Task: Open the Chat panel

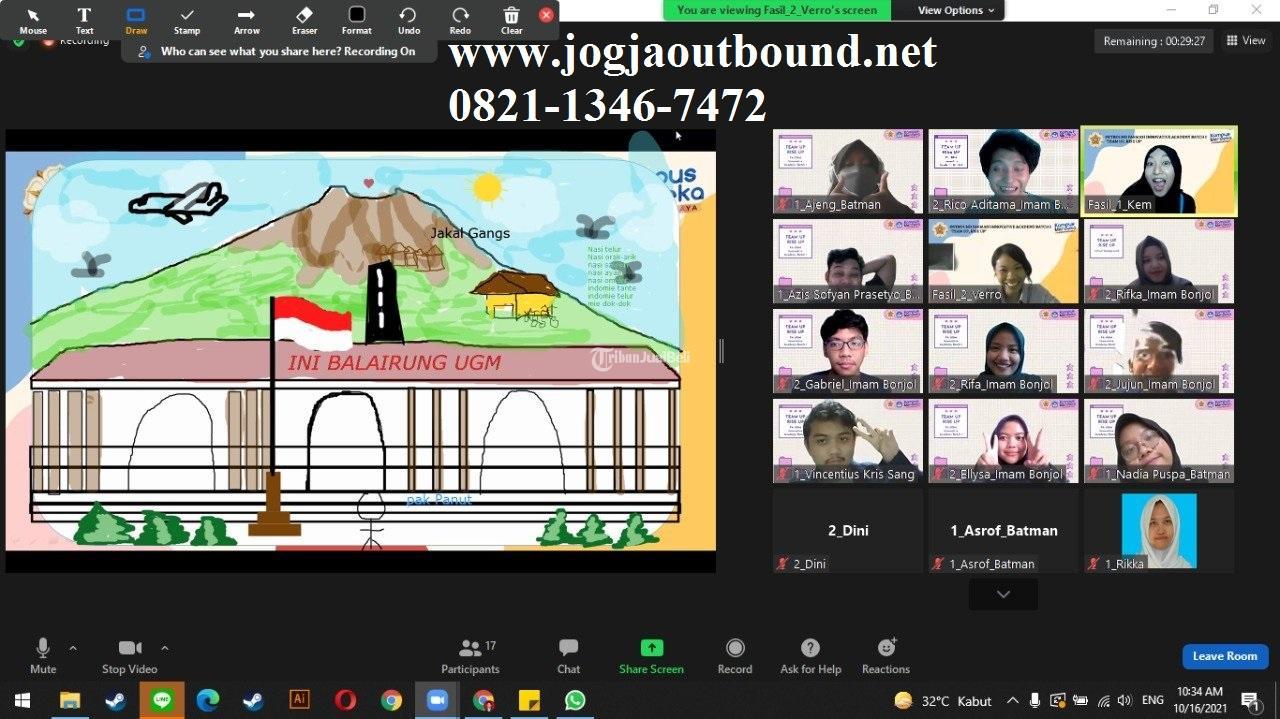Action: coord(568,655)
